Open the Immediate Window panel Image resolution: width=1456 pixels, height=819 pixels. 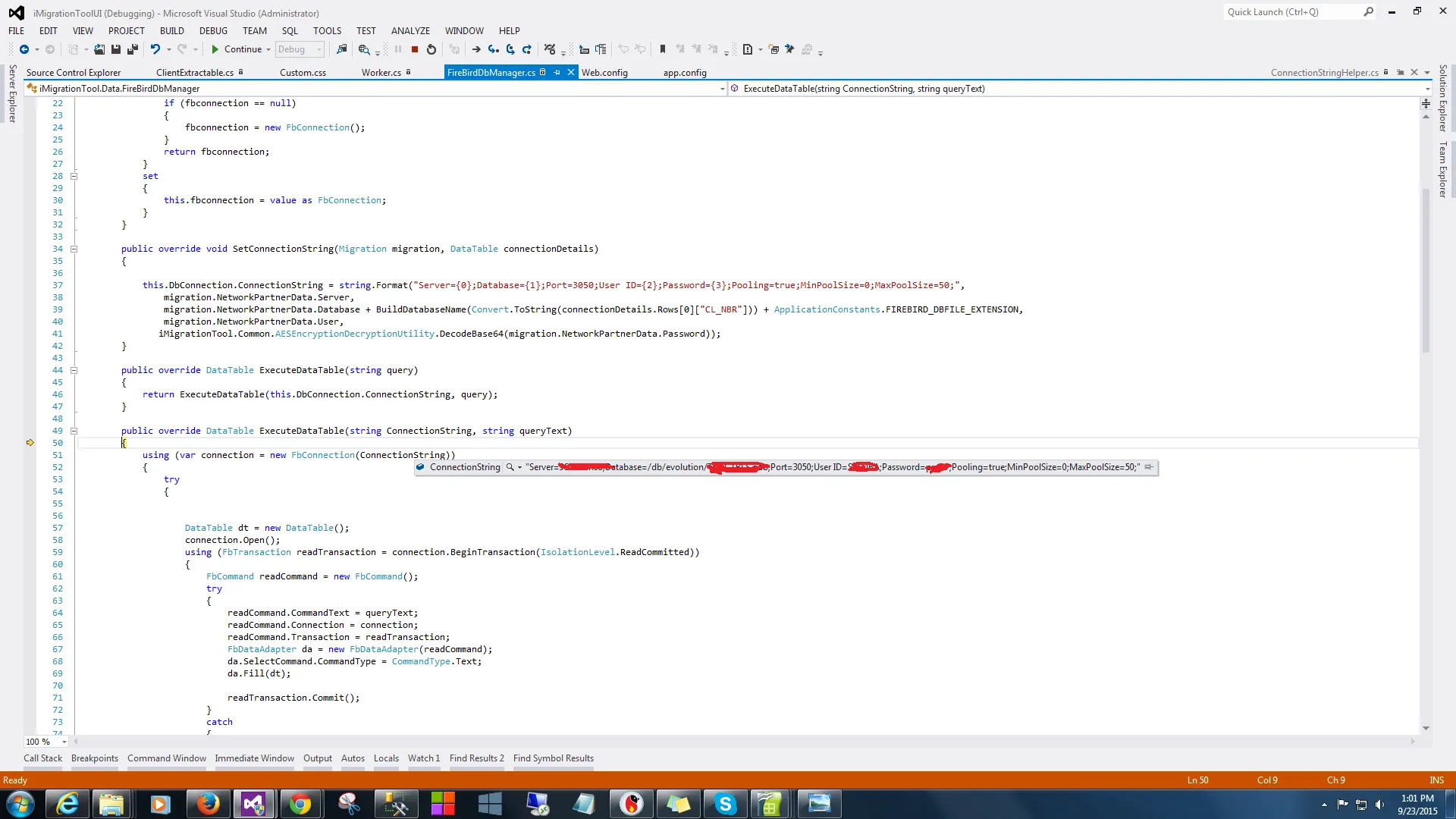click(x=254, y=758)
